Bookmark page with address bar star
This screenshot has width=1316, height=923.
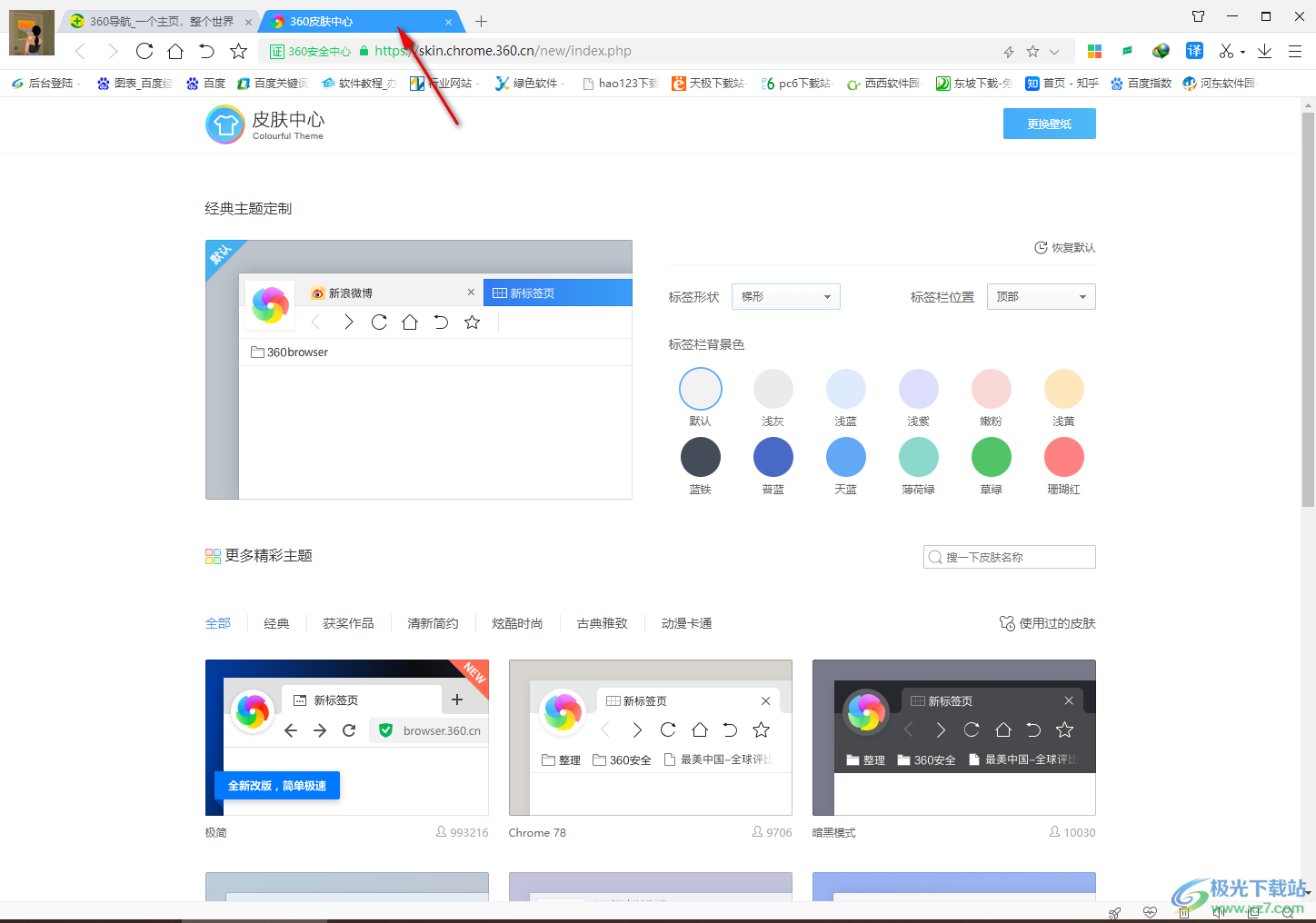[x=1032, y=52]
